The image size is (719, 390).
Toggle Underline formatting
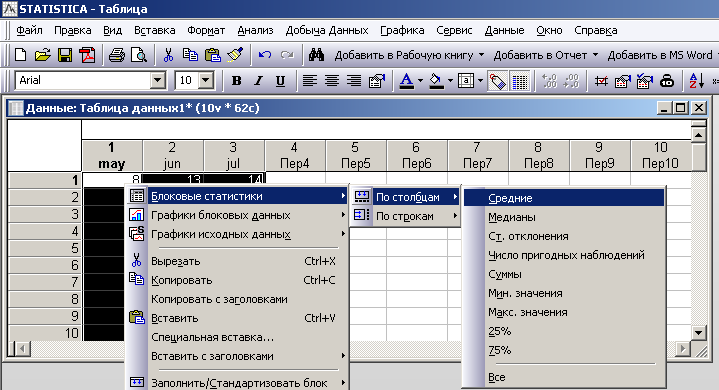280,81
